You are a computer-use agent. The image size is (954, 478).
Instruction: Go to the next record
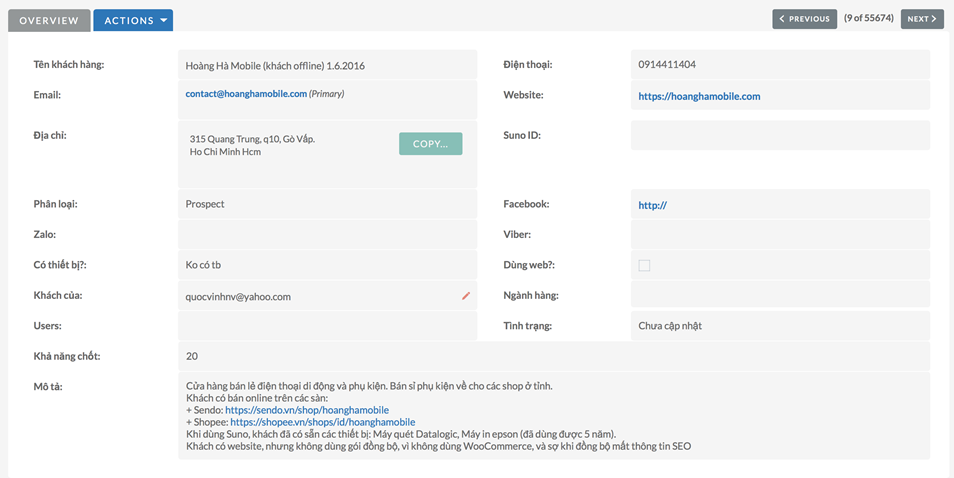922,19
